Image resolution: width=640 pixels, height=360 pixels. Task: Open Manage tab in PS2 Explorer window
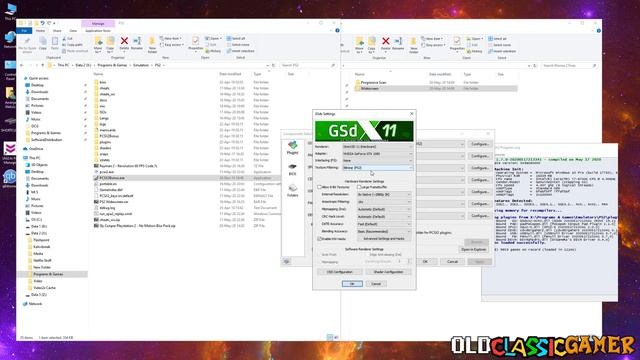(x=98, y=24)
